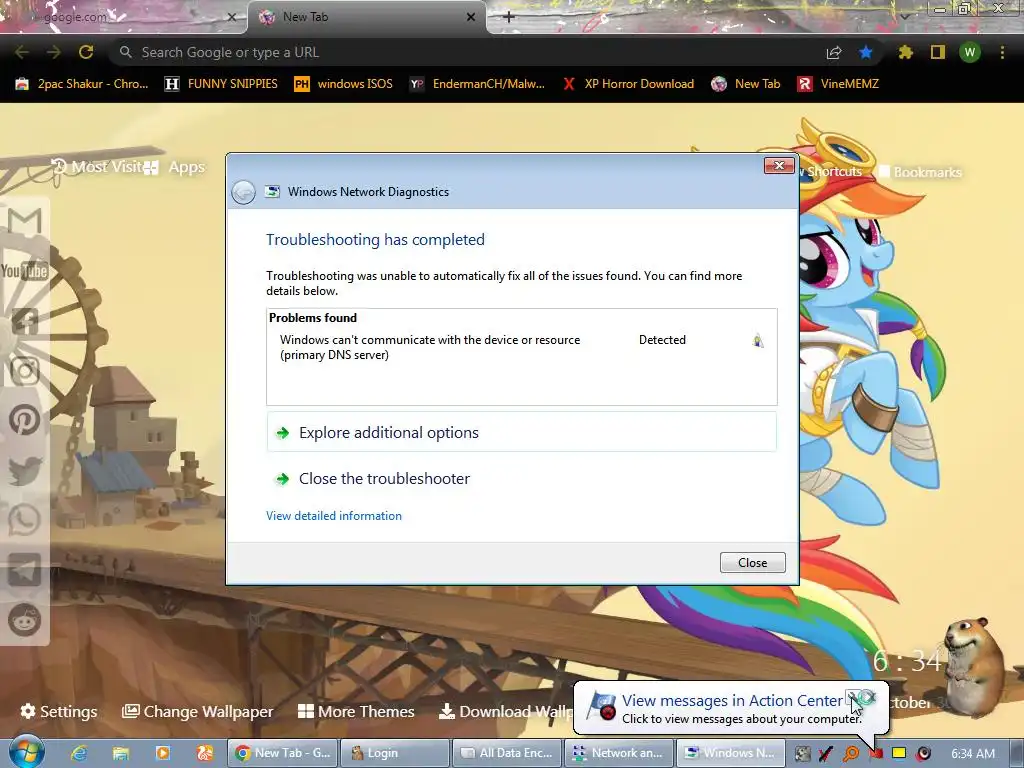Open FUNNY SNIPPIES bookmark
Viewport: 1024px width, 768px height.
click(x=221, y=84)
